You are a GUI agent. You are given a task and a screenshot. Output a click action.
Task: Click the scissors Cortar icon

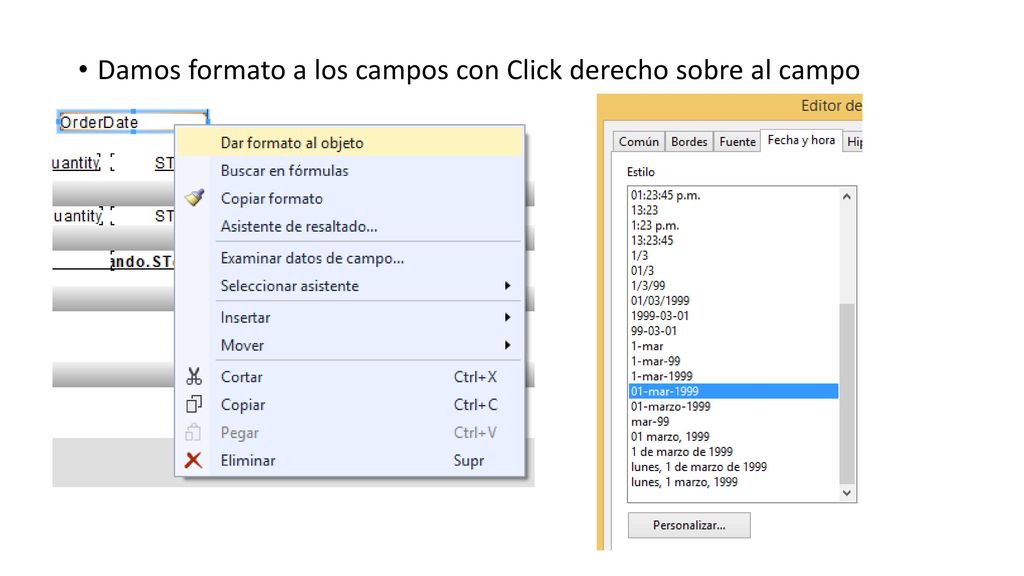pos(194,377)
